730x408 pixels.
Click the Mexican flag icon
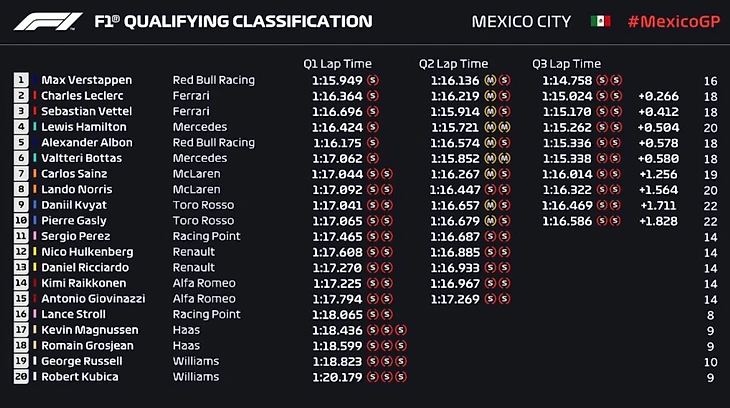[x=600, y=21]
